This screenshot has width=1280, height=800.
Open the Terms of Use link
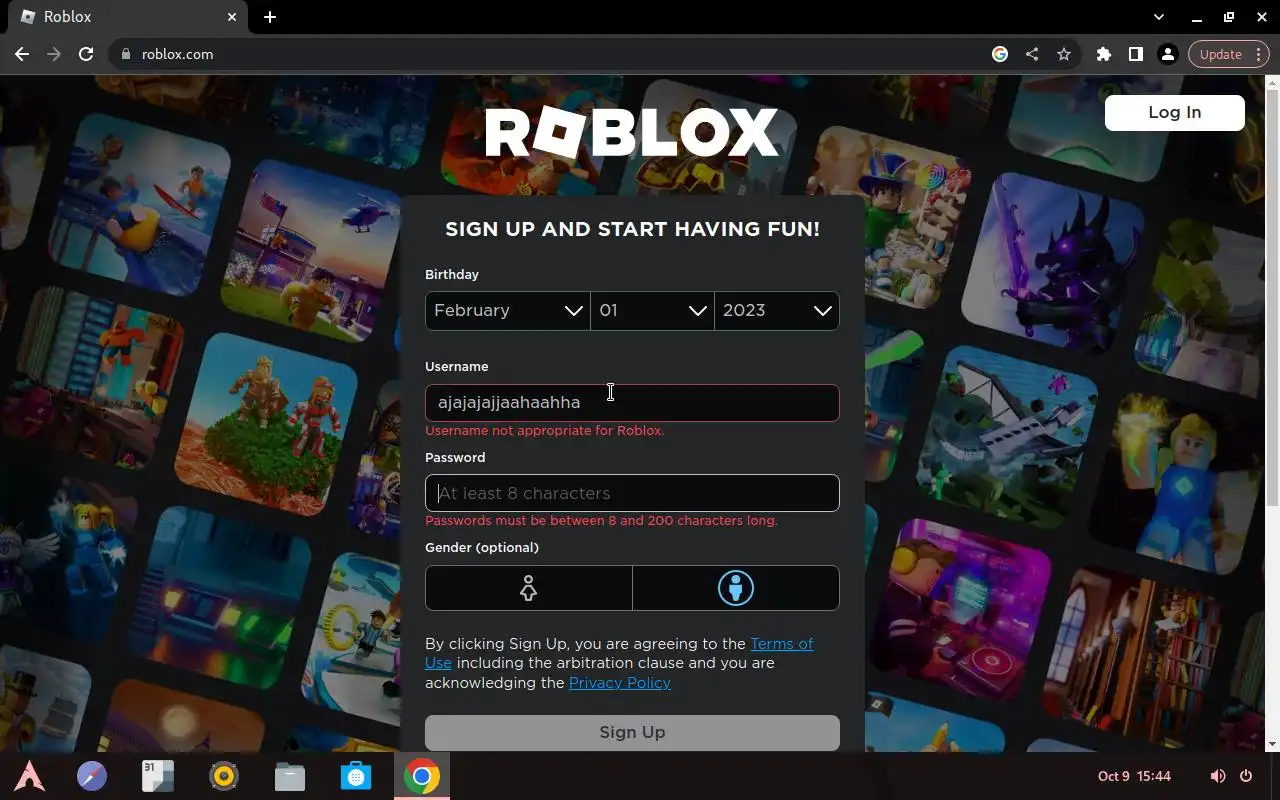[x=619, y=653]
